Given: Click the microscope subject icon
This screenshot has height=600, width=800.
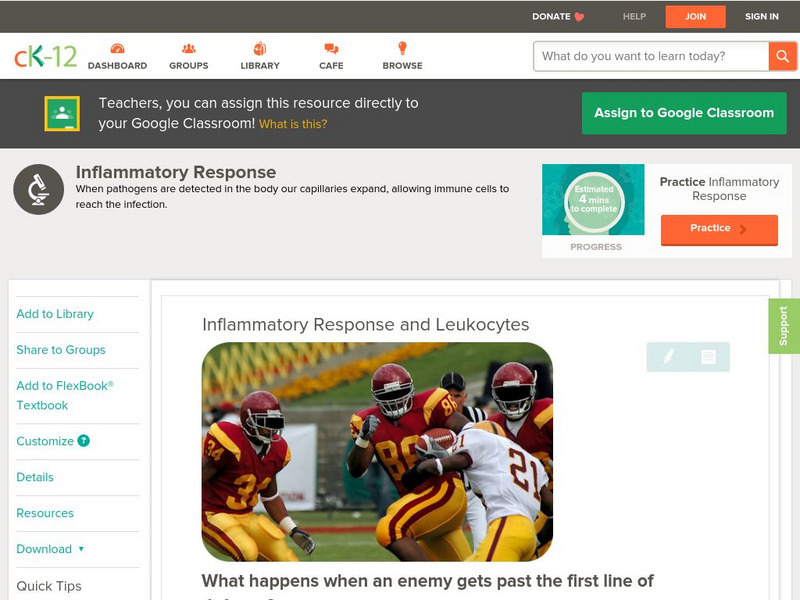Looking at the screenshot, I should click(x=38, y=189).
